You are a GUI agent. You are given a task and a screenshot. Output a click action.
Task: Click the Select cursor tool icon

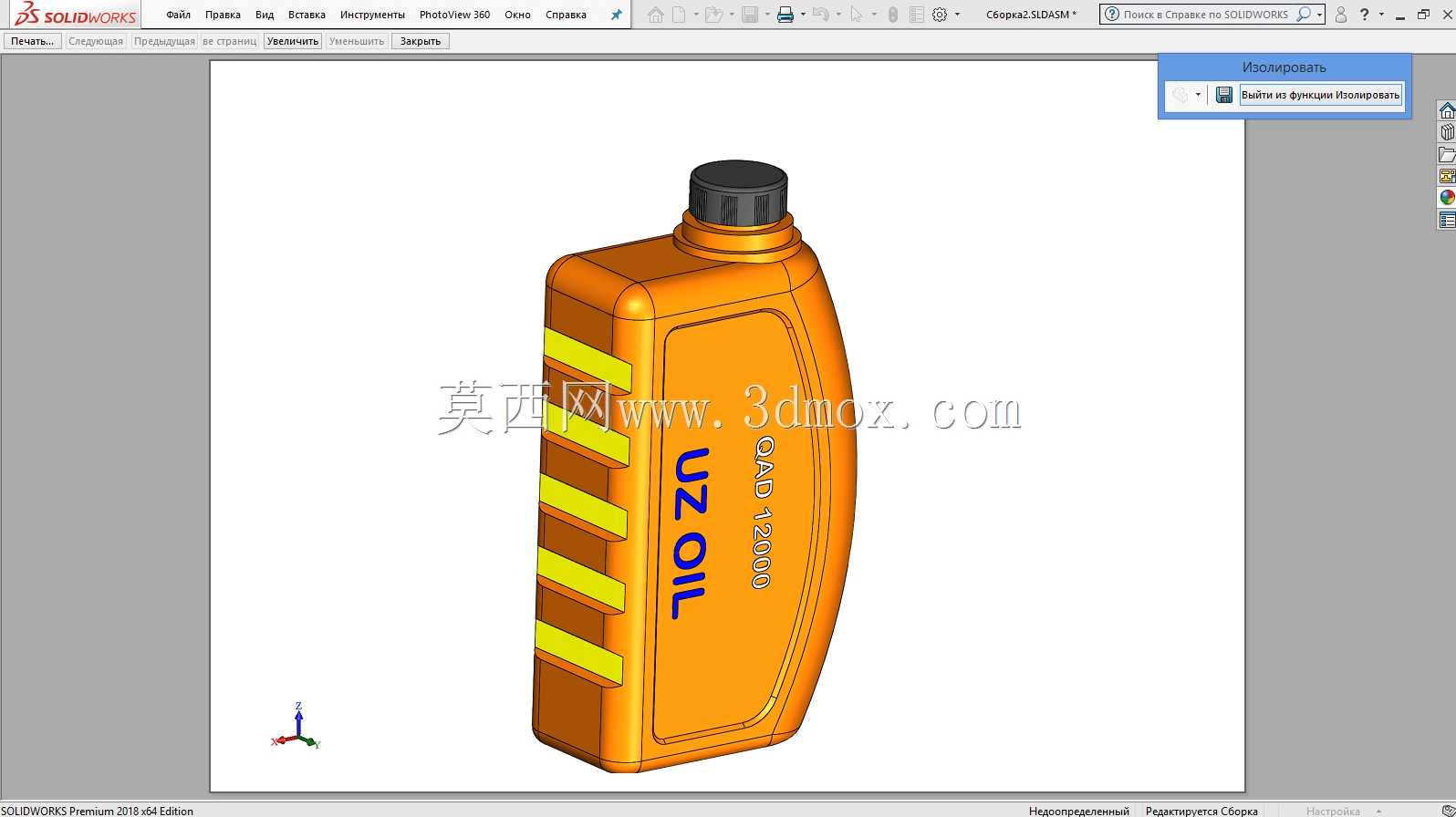point(856,15)
